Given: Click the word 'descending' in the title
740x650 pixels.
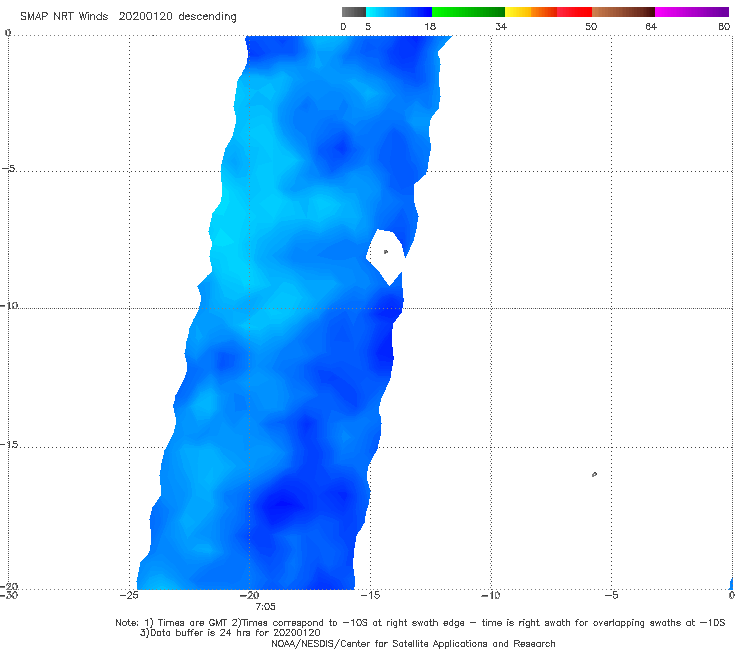Looking at the screenshot, I should click(207, 17).
